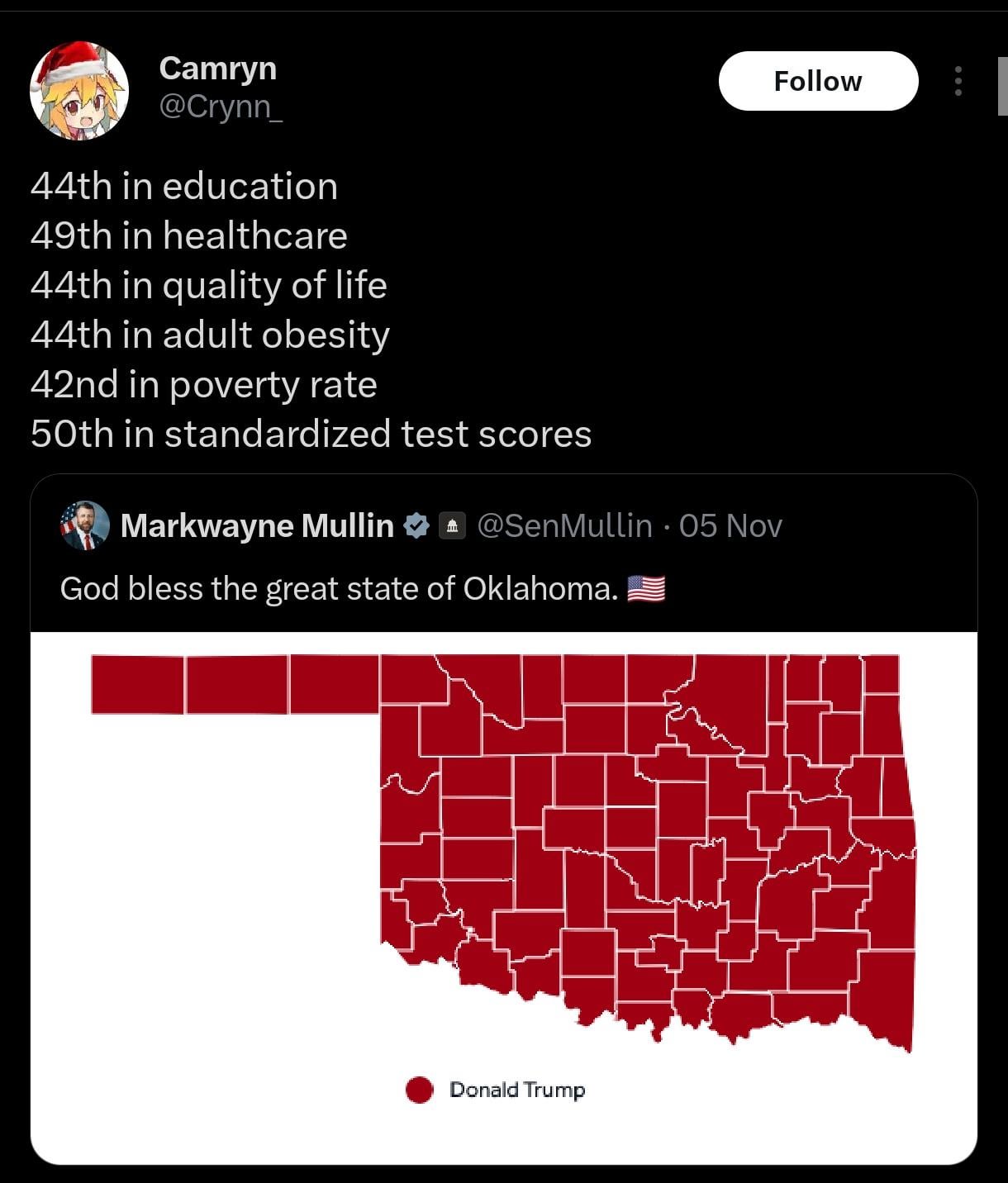Click the red Donald Trump legend dot

point(420,1090)
